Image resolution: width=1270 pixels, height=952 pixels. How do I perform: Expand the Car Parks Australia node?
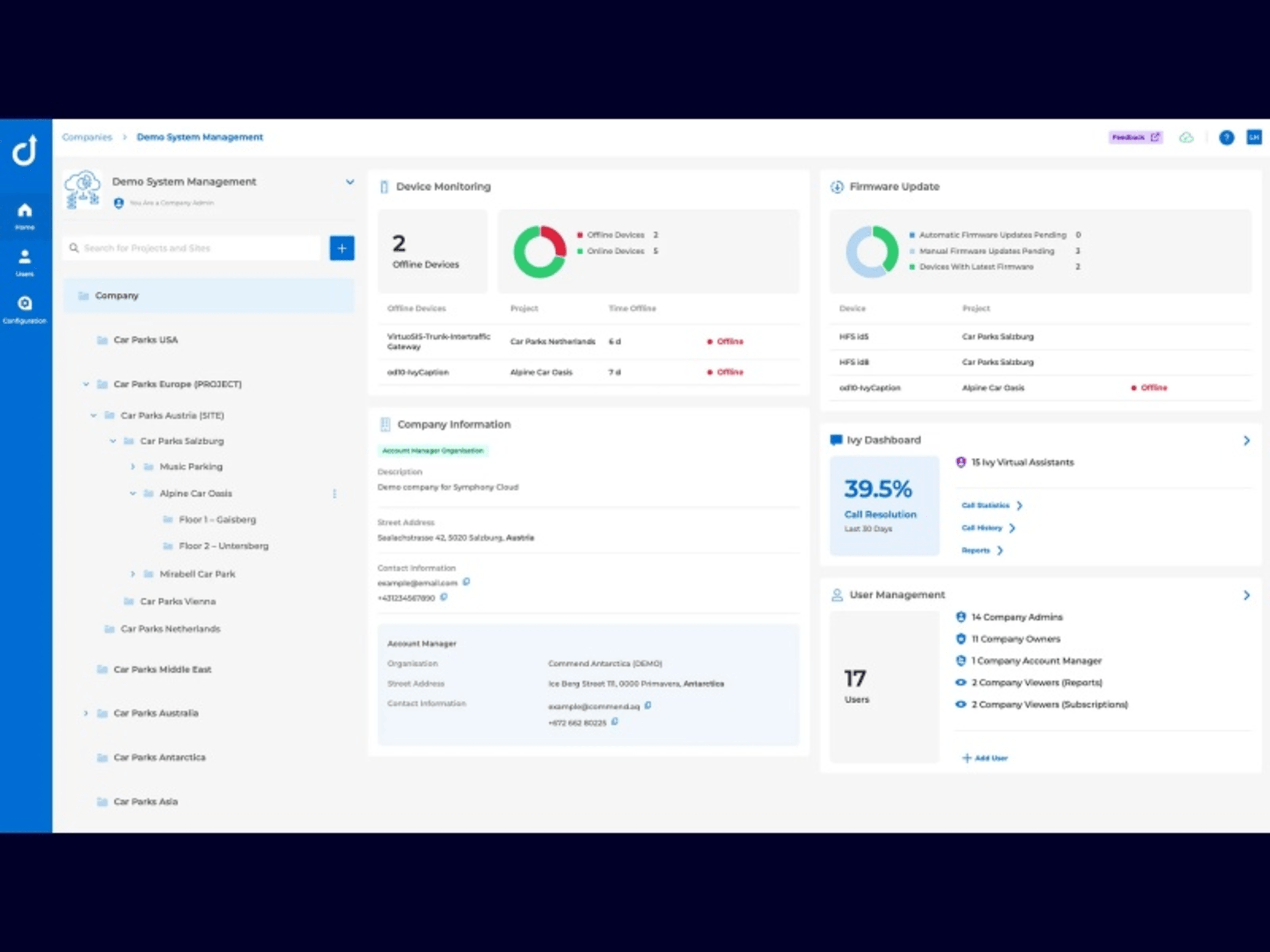(86, 713)
